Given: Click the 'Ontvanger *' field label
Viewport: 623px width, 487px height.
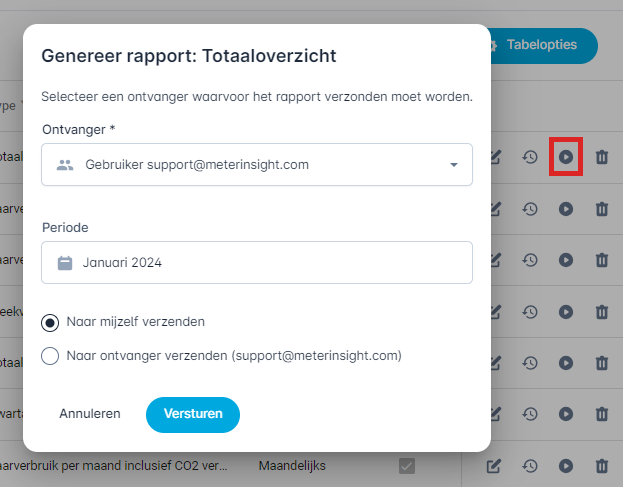Looking at the screenshot, I should [79, 129].
